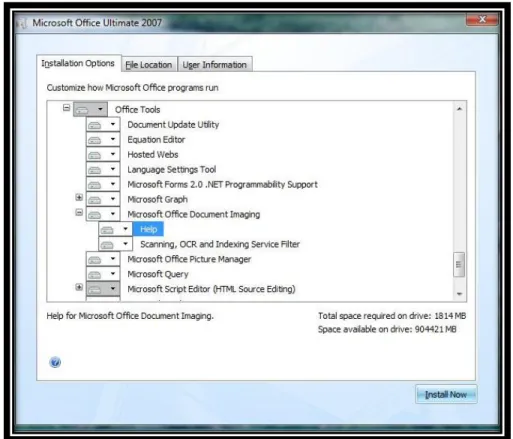Image resolution: width=513 pixels, height=439 pixels.
Task: Select Document Update Utility in the list
Action: point(173,125)
